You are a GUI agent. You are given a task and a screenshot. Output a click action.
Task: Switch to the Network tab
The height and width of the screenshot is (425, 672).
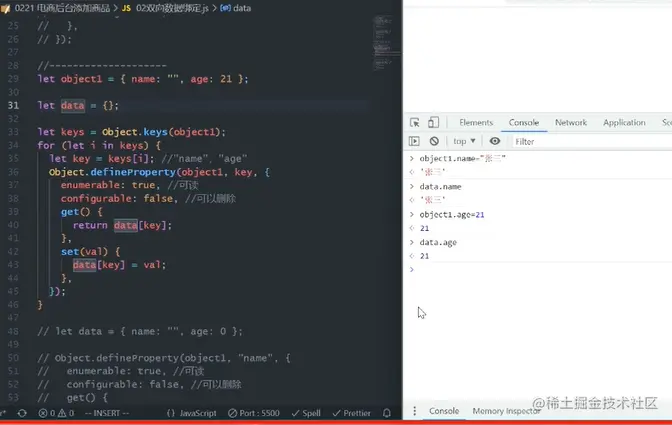click(571, 123)
